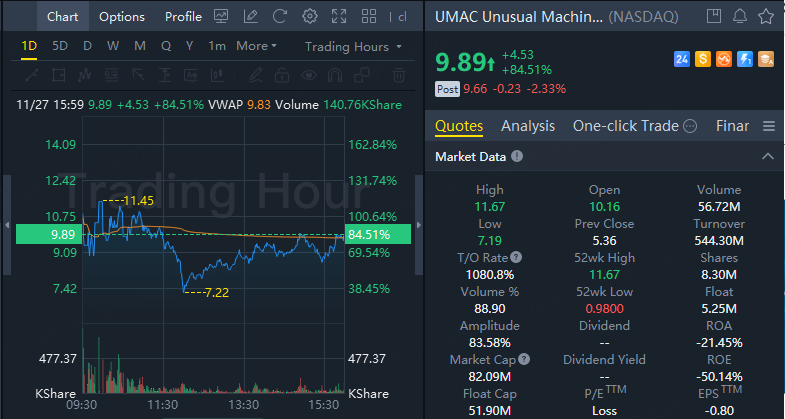The height and width of the screenshot is (419, 785).
Task: Collapse the Market Data section
Action: 767,157
